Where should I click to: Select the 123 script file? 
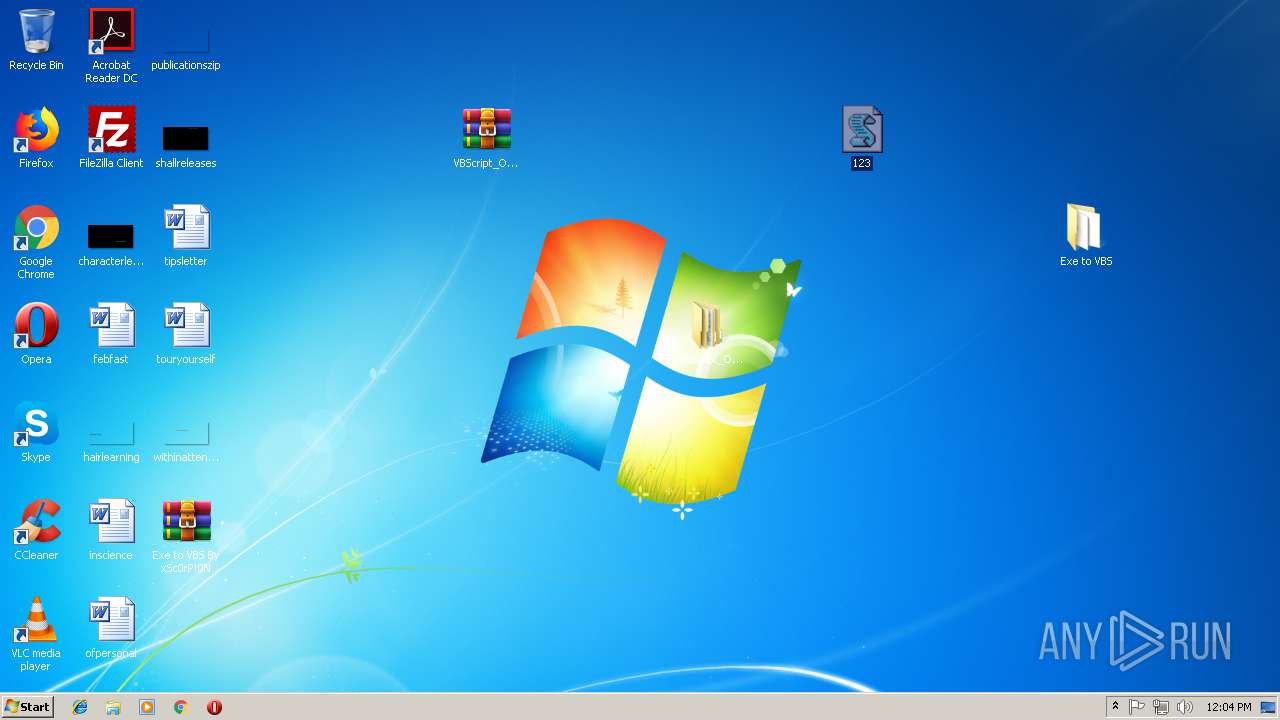[x=862, y=138]
